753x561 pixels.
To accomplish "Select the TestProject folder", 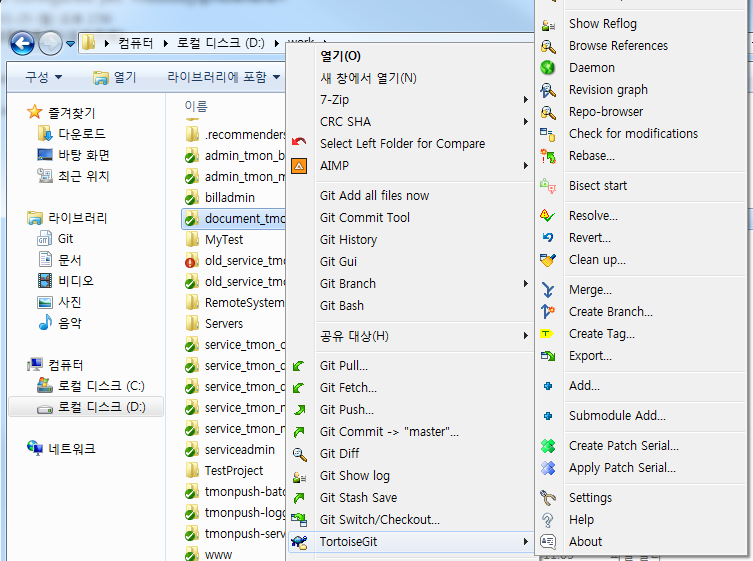I will pyautogui.click(x=224, y=470).
